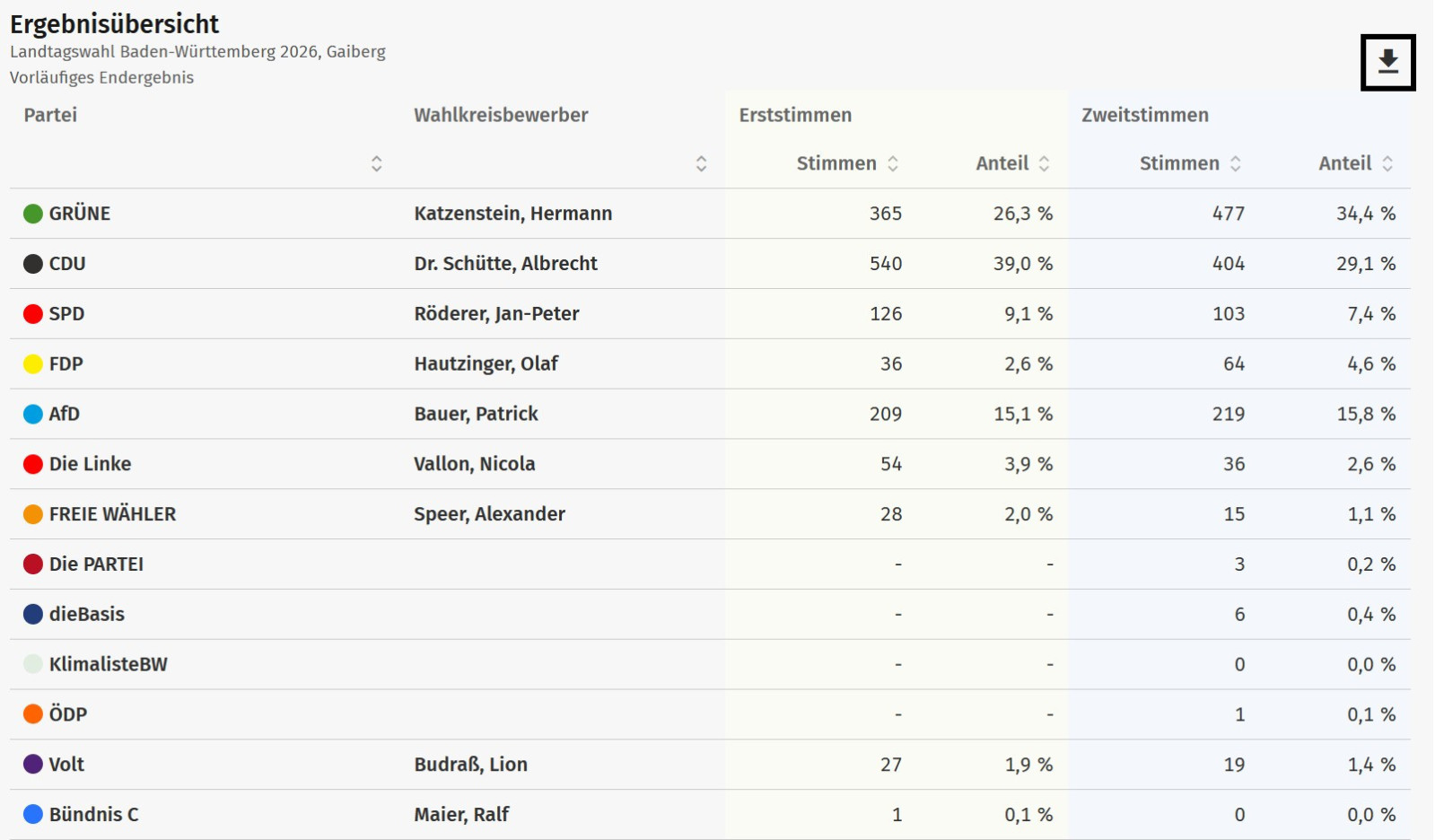Click the green GRÜNE party dot
This screenshot has width=1435, height=840.
pos(33,214)
